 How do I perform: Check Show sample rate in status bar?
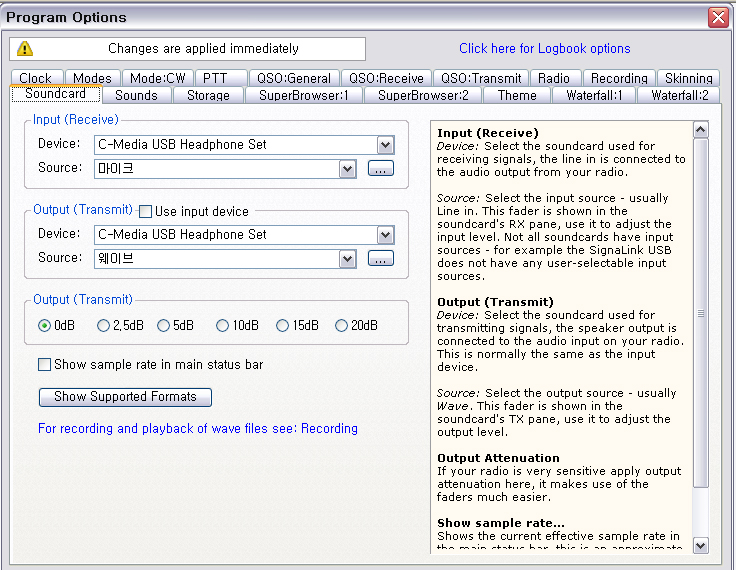(x=44, y=365)
